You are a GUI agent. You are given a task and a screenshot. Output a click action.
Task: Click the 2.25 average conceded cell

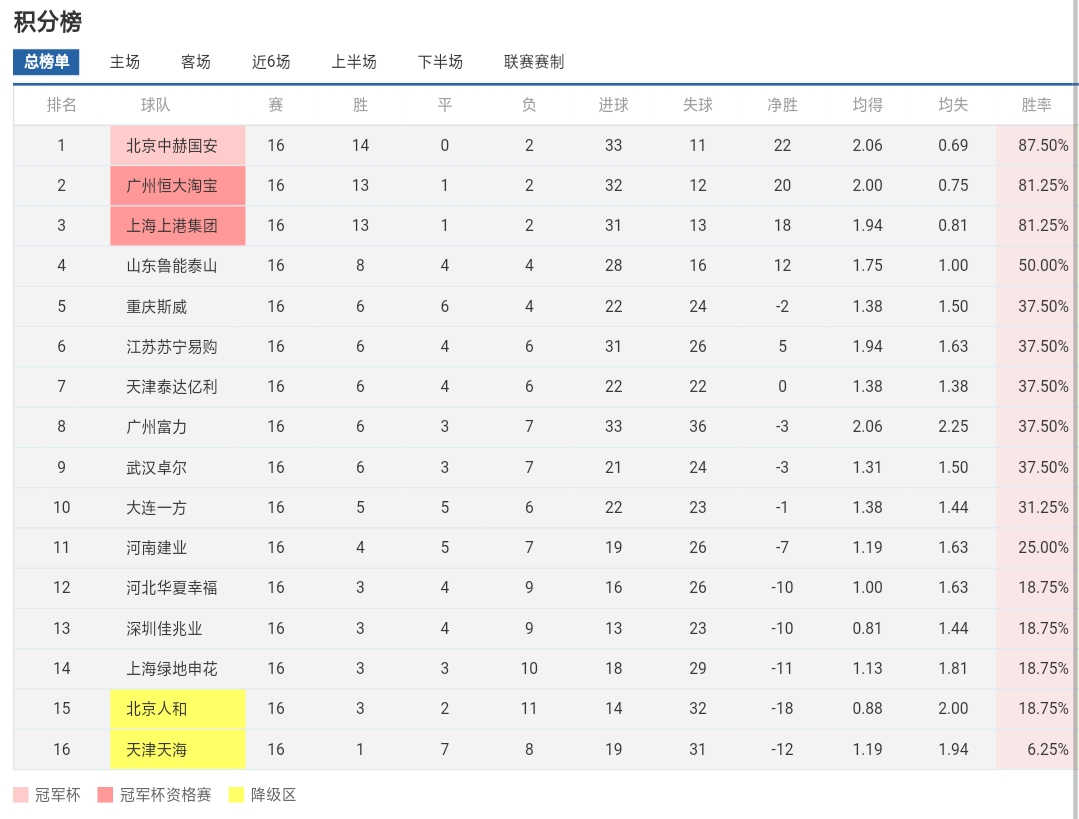click(x=953, y=426)
